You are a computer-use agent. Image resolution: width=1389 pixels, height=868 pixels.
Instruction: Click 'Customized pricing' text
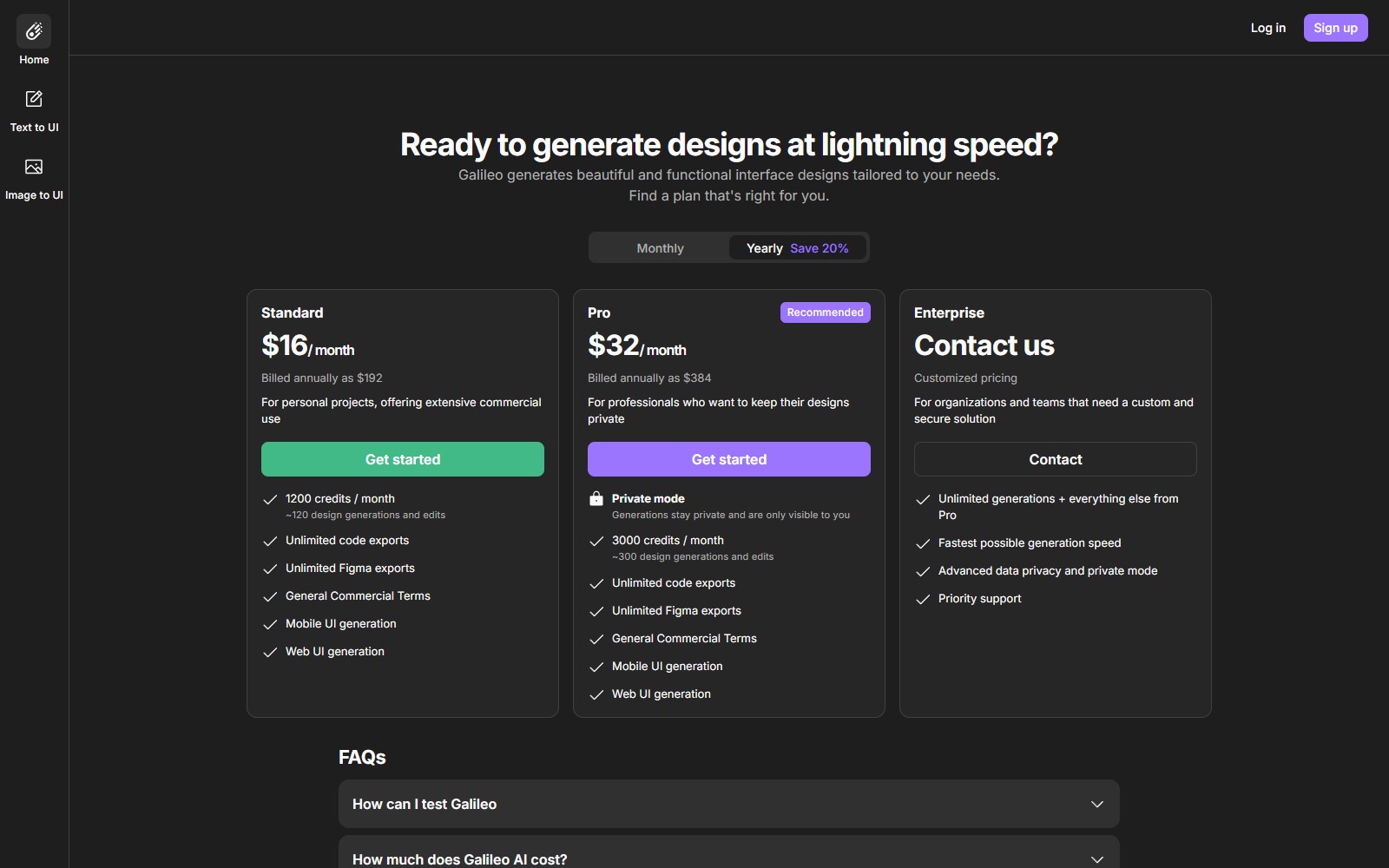coord(965,378)
